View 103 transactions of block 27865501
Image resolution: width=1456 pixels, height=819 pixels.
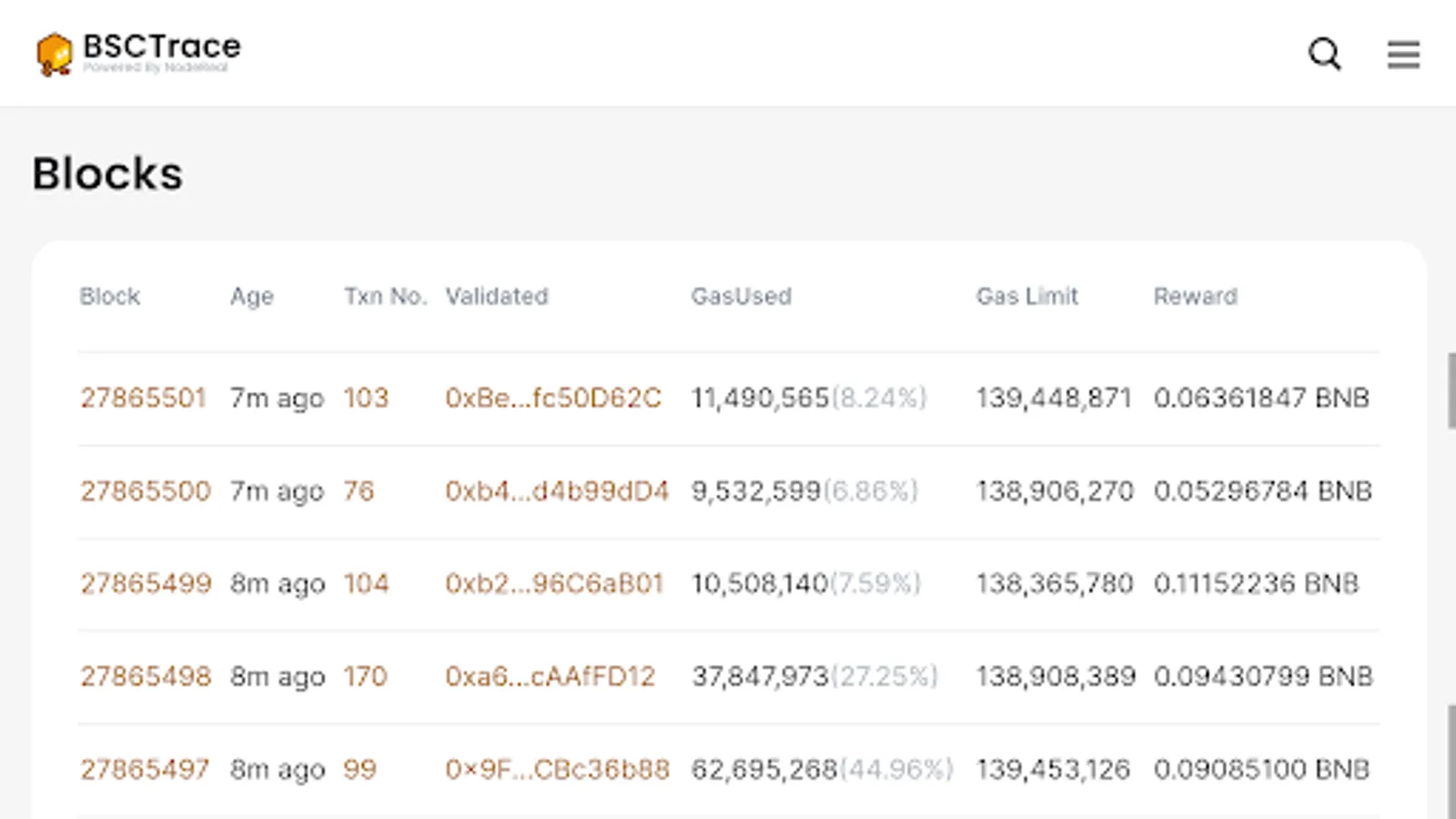tap(366, 399)
